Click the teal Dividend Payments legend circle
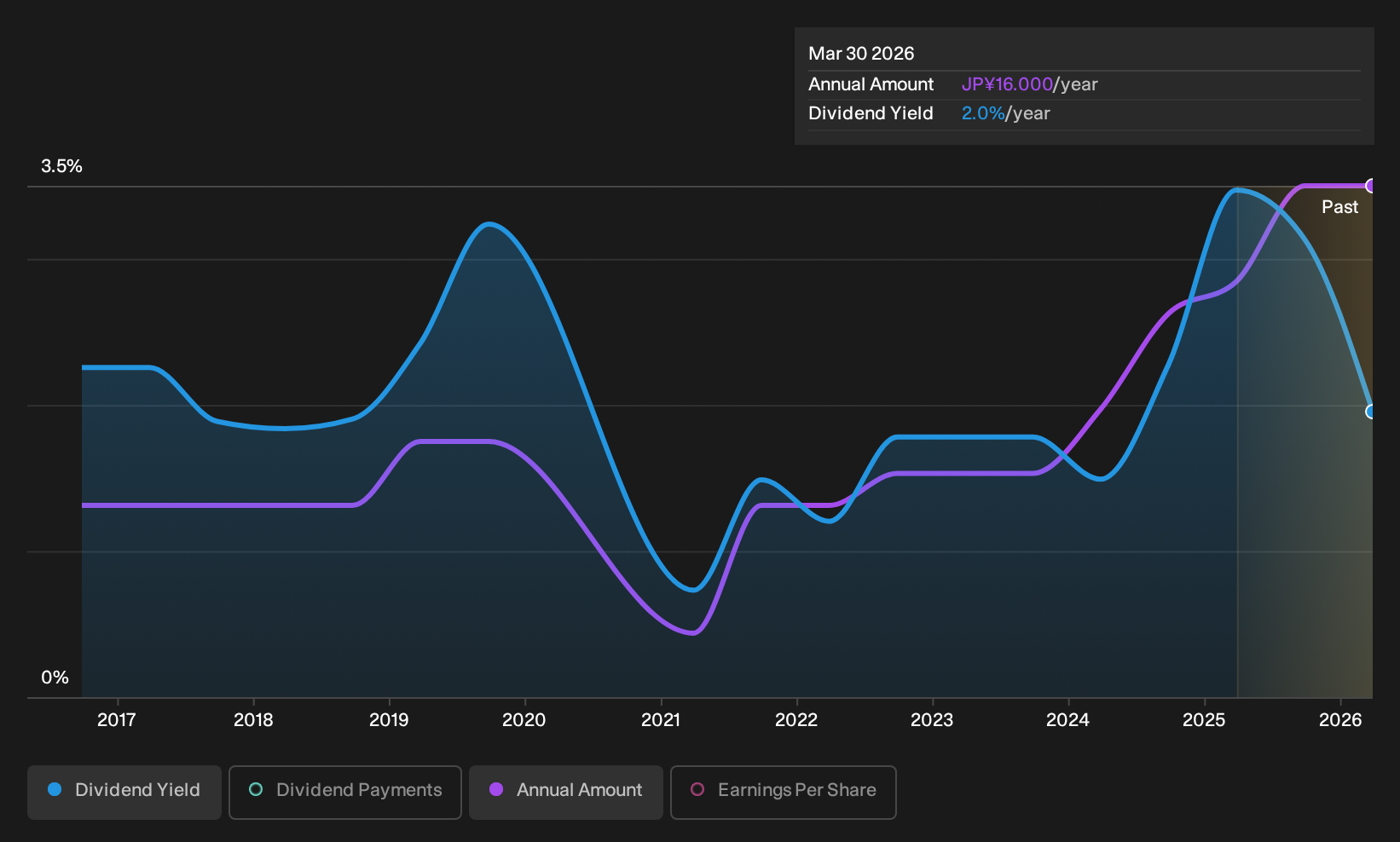Image resolution: width=1400 pixels, height=842 pixels. [x=256, y=789]
